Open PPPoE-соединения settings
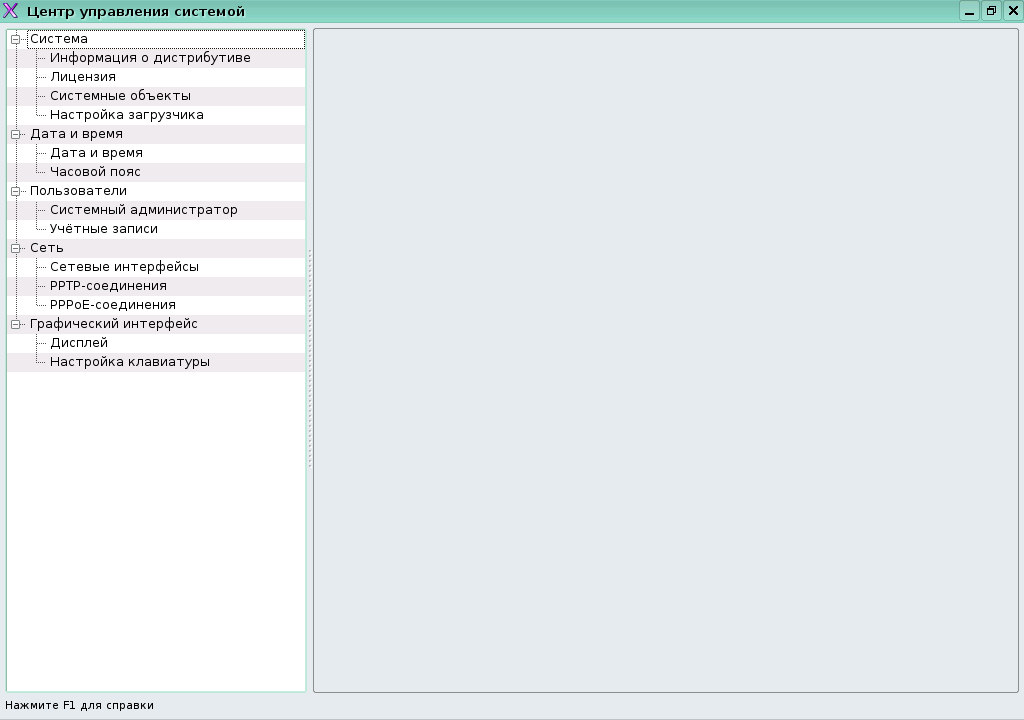The image size is (1024, 720). 113,305
